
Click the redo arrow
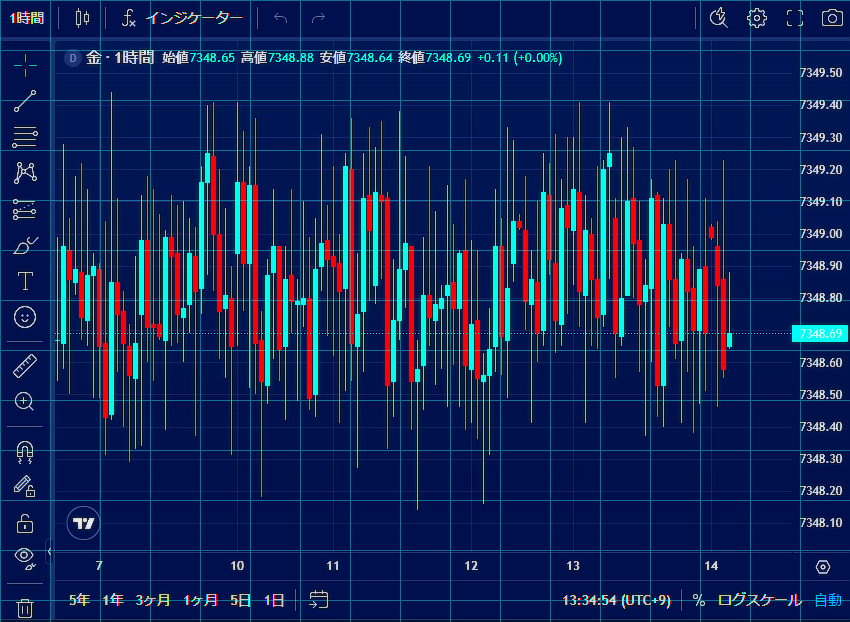pyautogui.click(x=318, y=18)
